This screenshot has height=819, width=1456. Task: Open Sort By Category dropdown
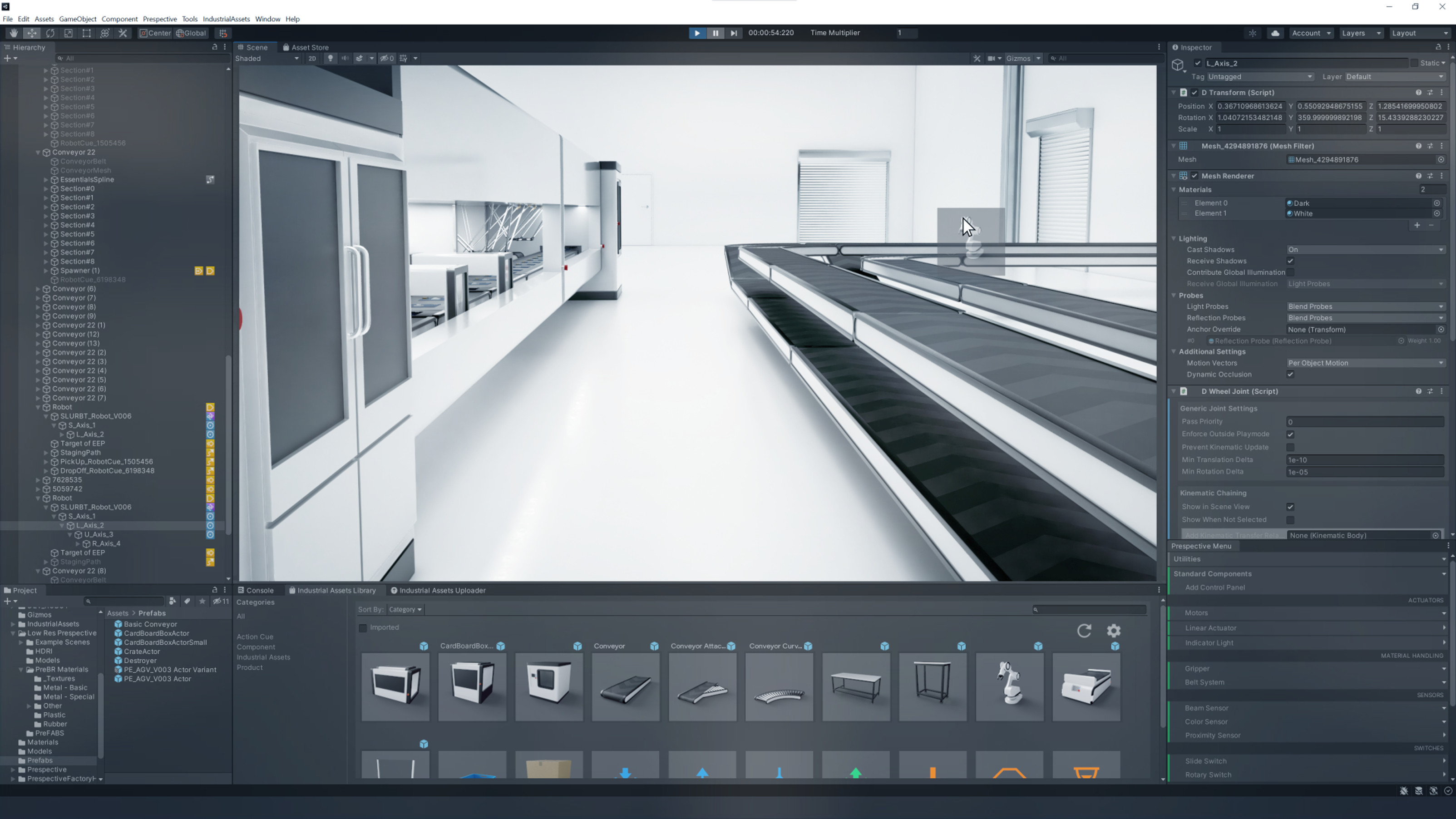405,609
